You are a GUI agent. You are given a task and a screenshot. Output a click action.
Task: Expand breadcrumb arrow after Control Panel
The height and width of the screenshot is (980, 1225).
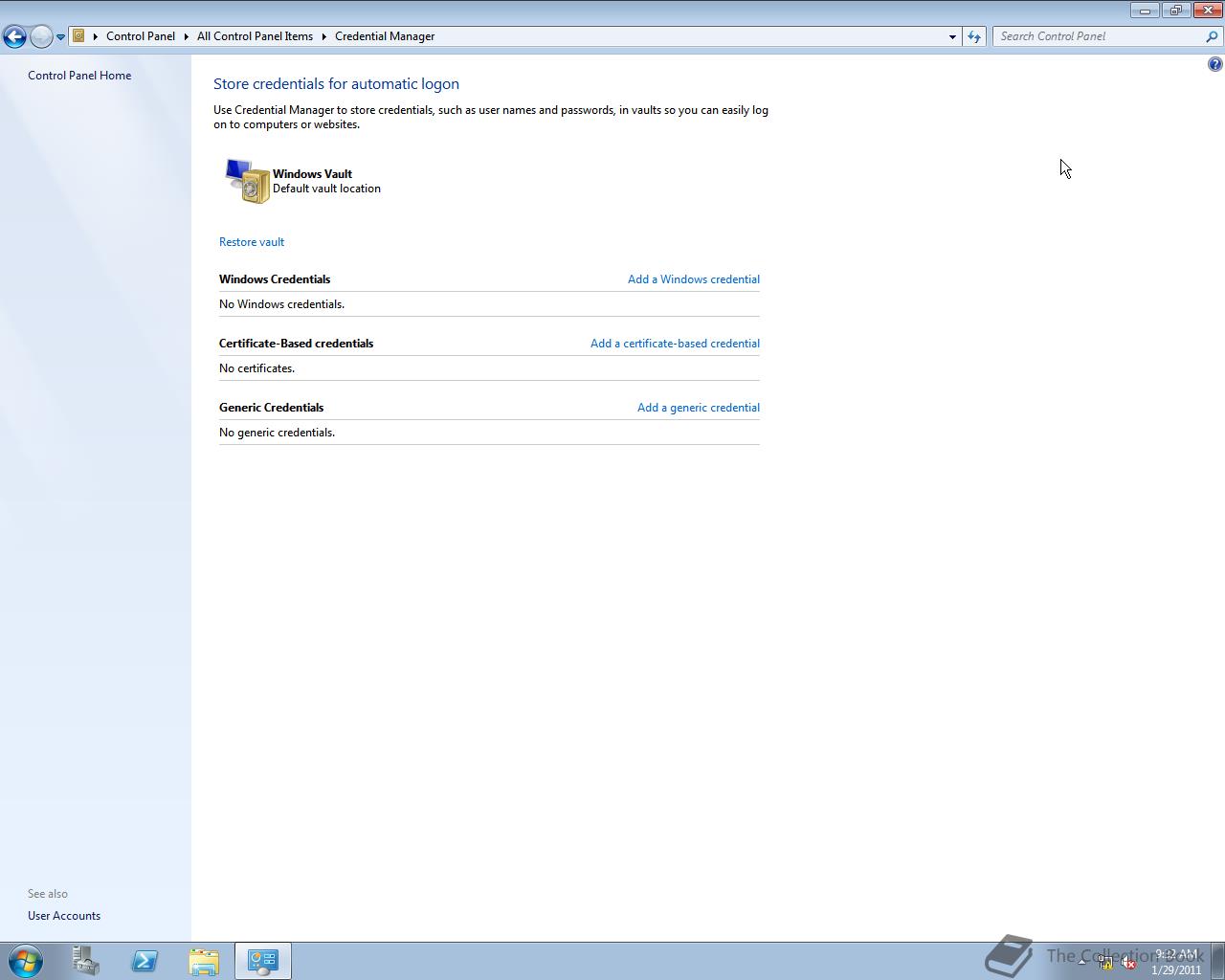187,36
